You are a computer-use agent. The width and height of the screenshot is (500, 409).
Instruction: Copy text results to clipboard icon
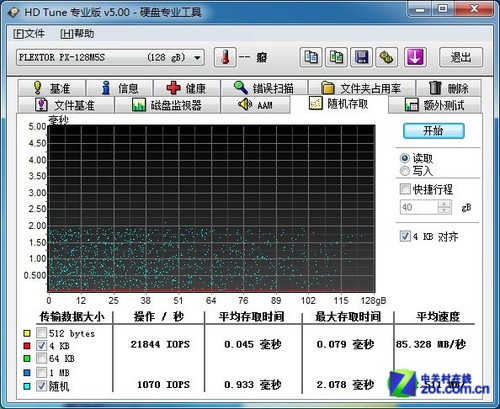[x=311, y=57]
